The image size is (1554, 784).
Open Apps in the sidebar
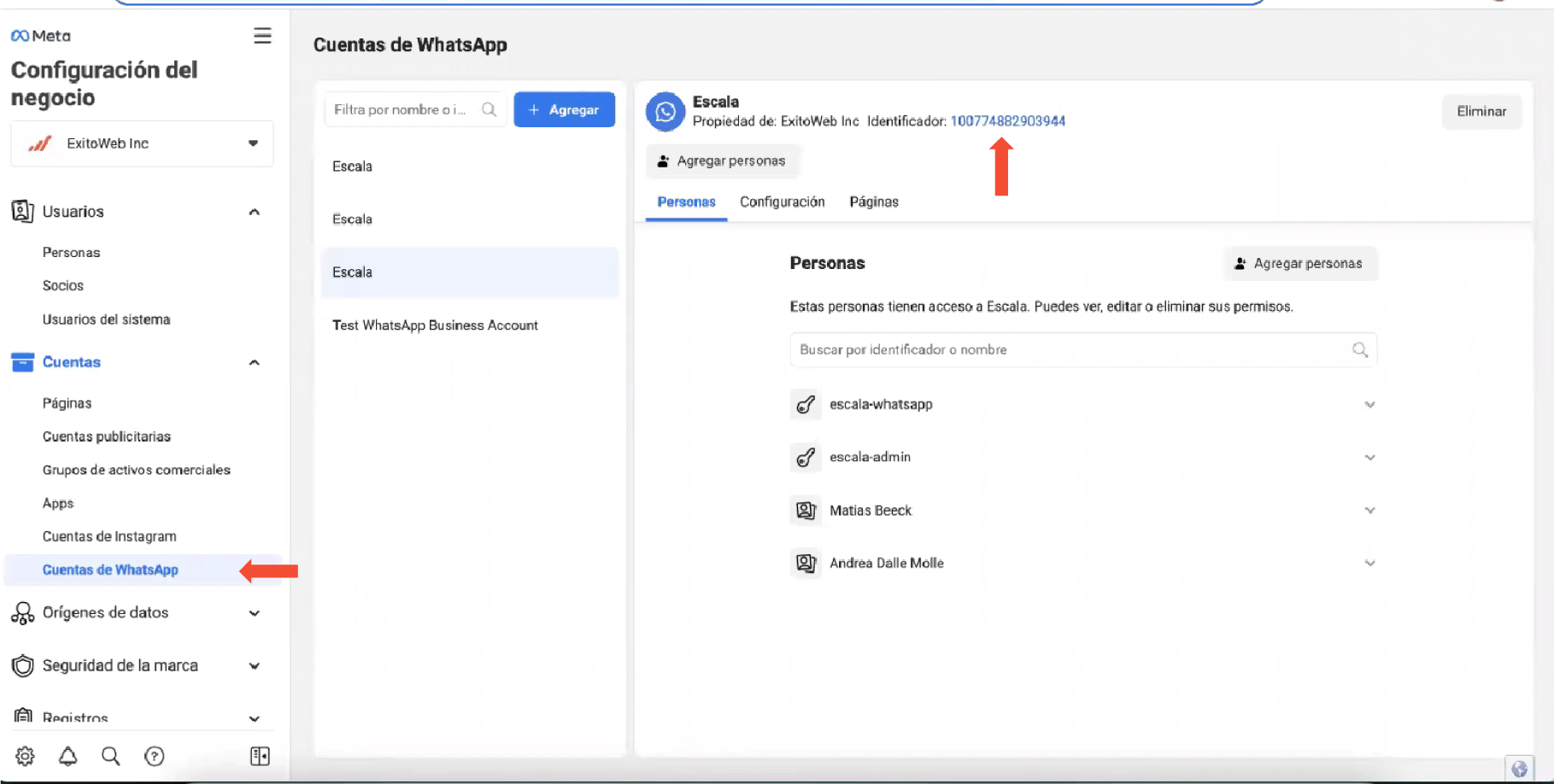pos(58,503)
